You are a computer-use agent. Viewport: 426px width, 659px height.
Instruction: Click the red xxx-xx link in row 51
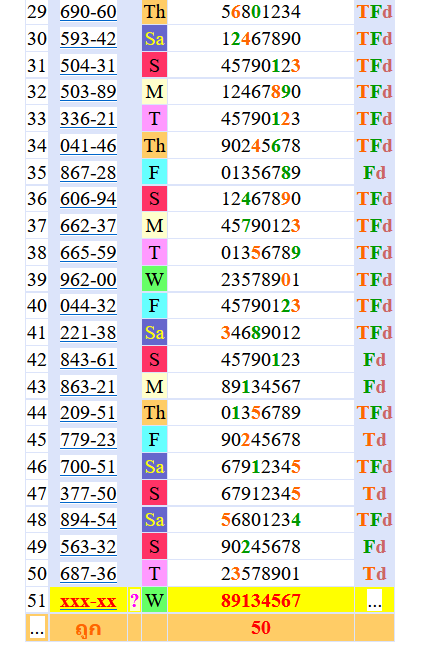tap(88, 601)
